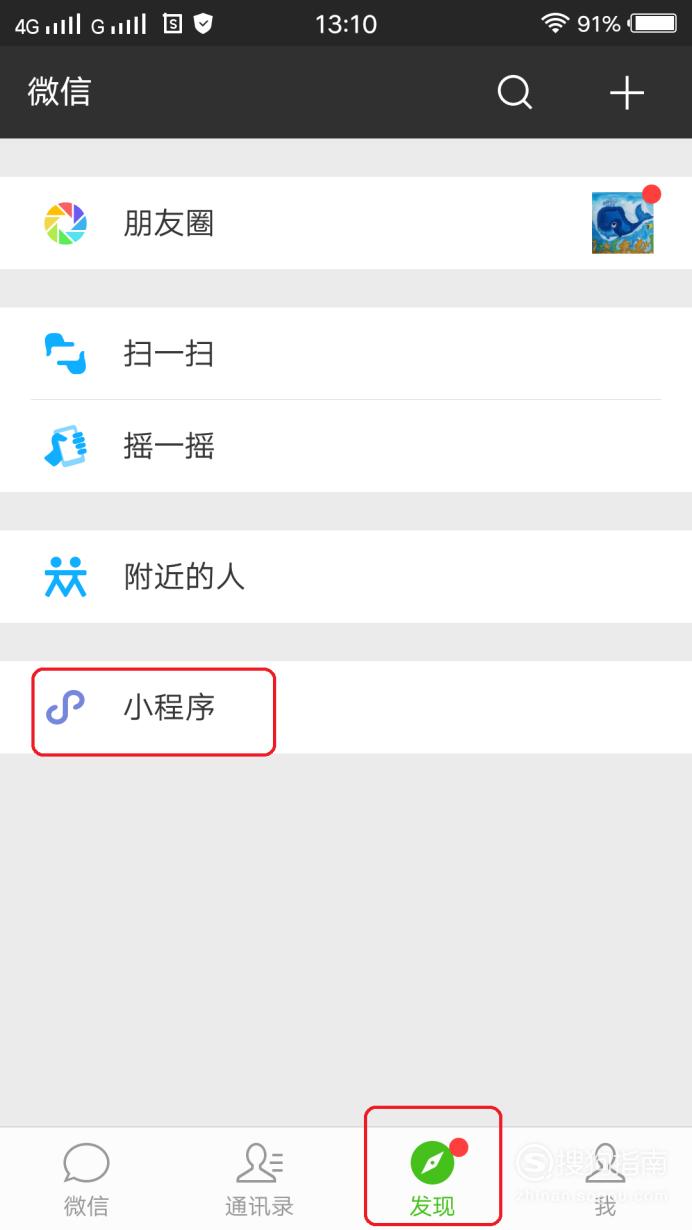Switch to the 微信 chats tab

(86, 1179)
